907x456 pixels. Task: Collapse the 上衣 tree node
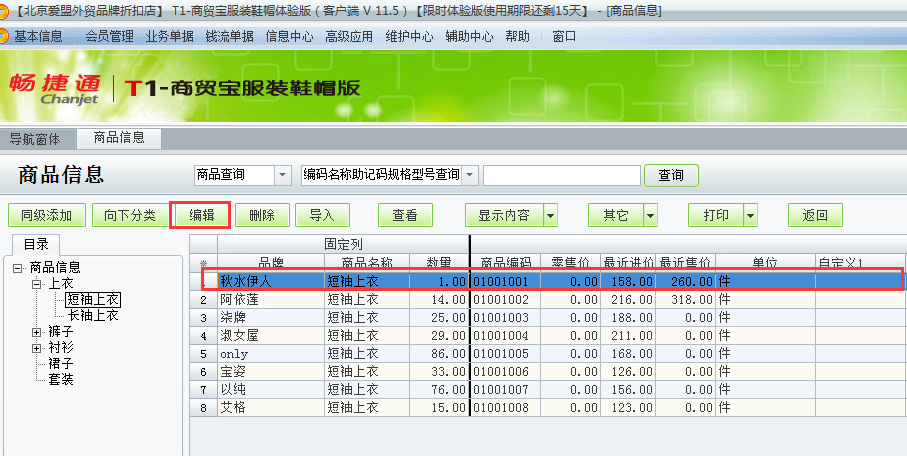[37, 284]
